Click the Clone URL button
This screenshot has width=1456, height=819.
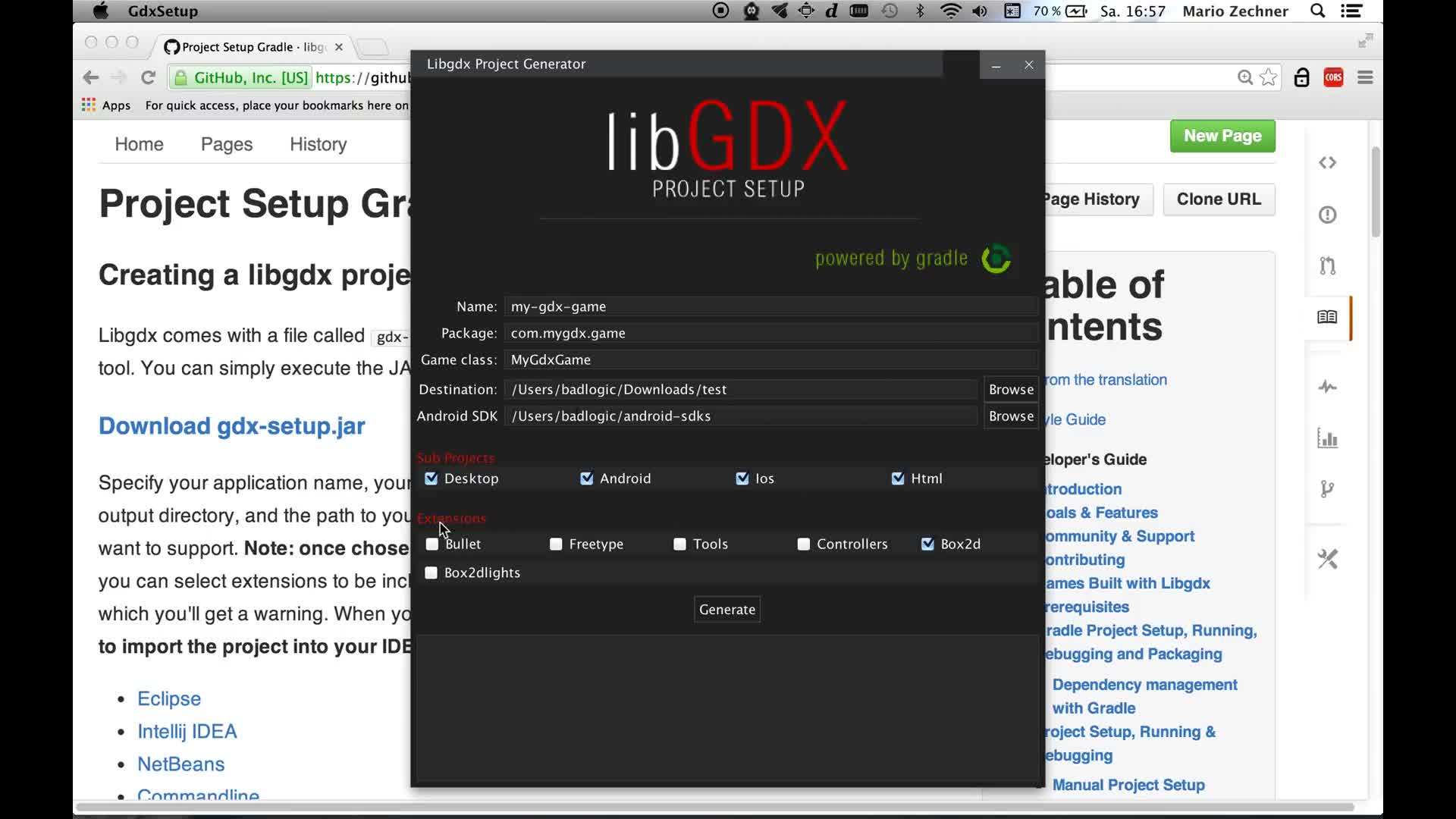click(x=1219, y=199)
